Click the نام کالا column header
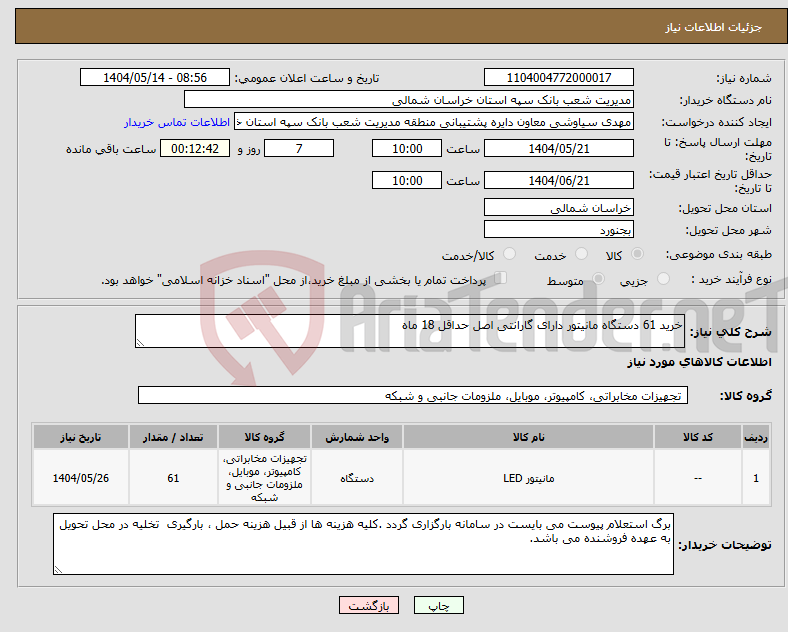 [528, 437]
